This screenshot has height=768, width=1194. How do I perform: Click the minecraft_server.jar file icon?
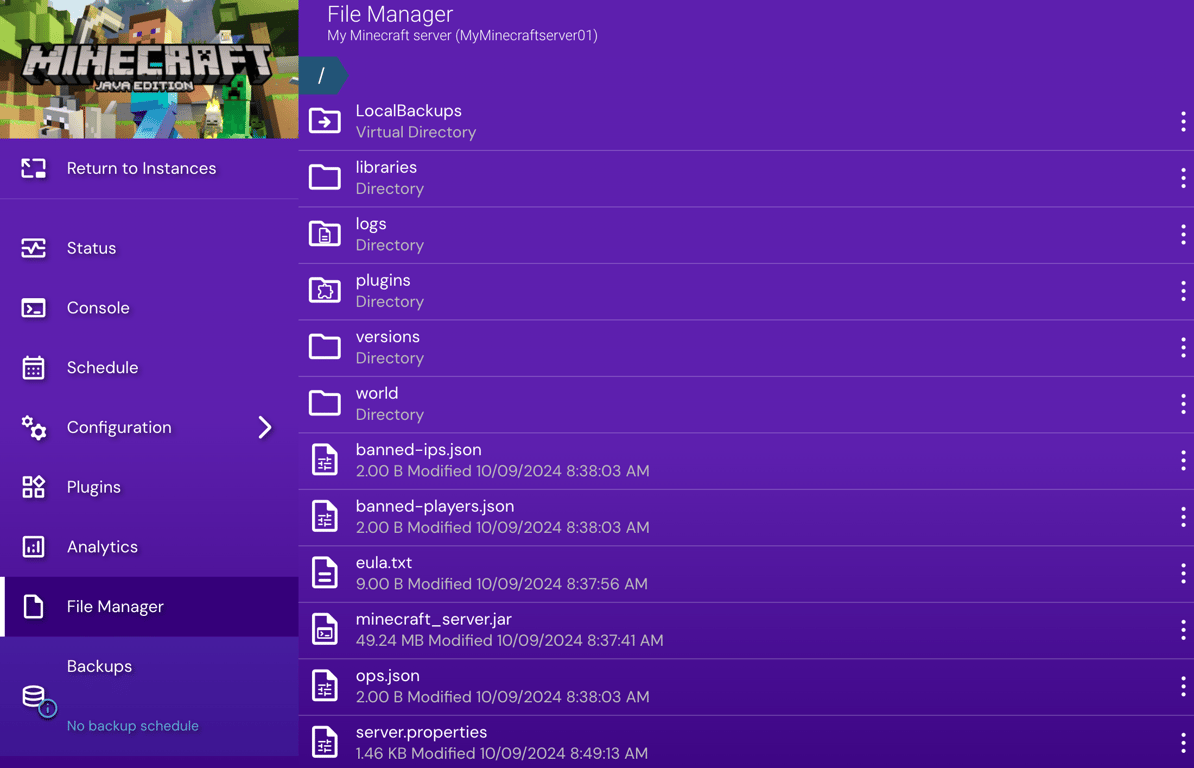click(x=324, y=629)
